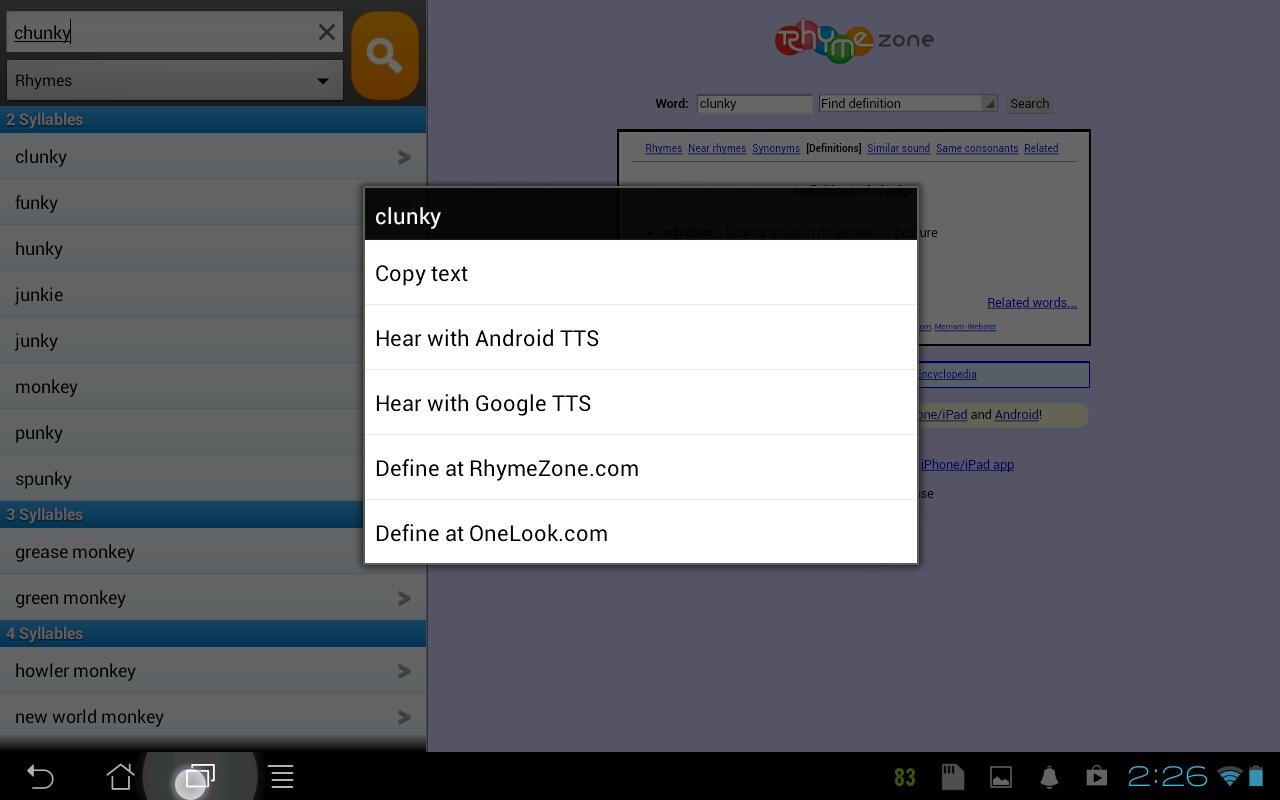Click the Android link
The width and height of the screenshot is (1280, 800).
pos(1016,415)
